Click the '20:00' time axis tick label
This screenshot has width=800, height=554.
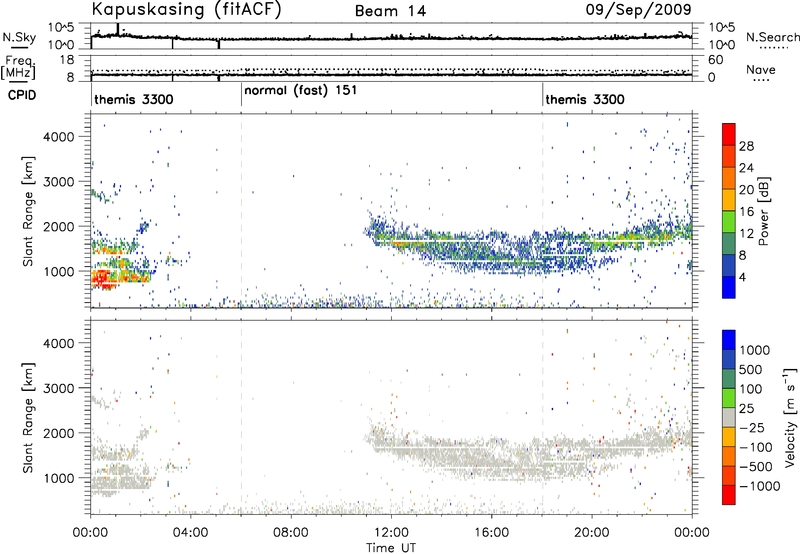592,533
